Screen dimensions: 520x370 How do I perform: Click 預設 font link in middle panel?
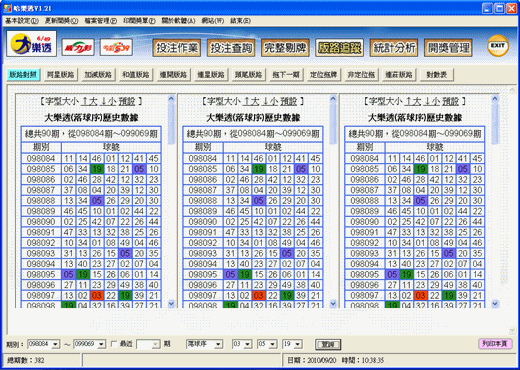tap(289, 101)
